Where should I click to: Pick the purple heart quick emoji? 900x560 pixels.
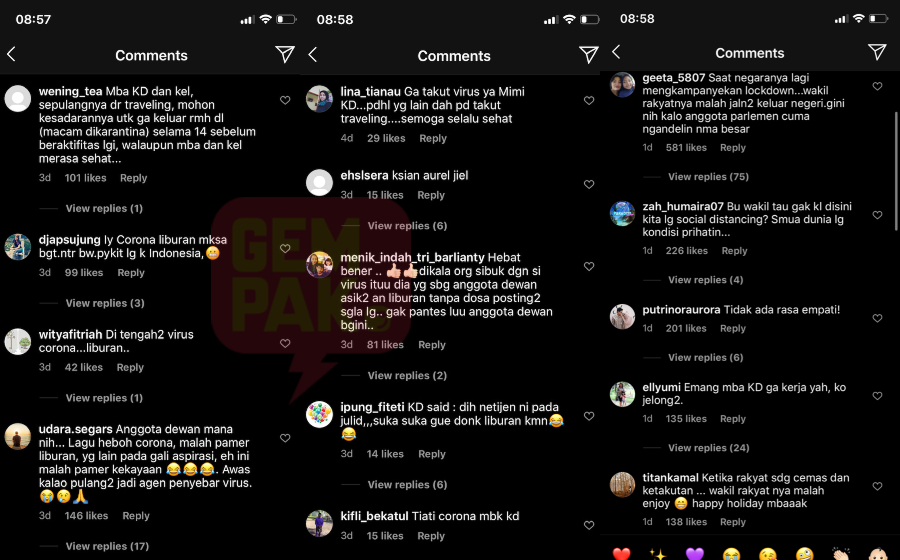point(695,554)
